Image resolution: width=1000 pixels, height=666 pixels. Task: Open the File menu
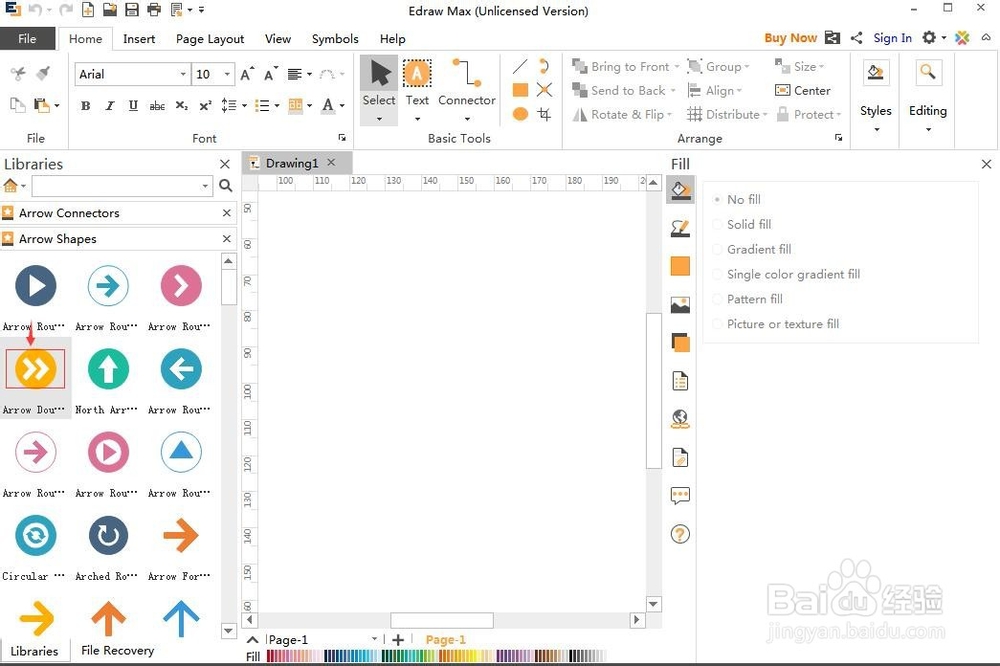tap(27, 39)
